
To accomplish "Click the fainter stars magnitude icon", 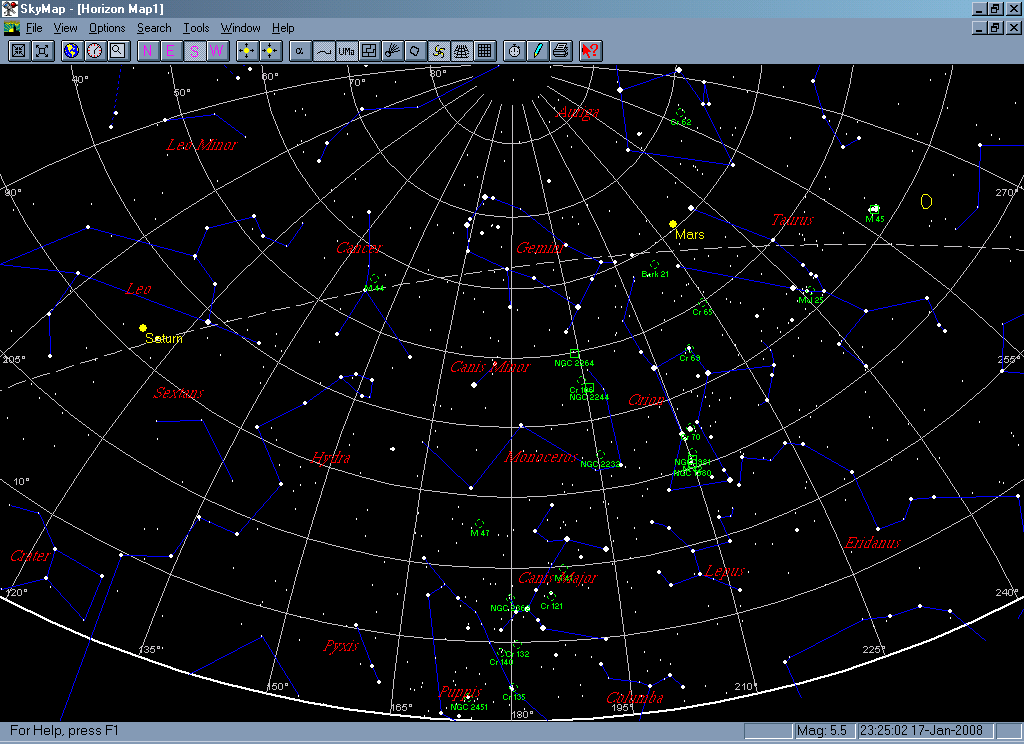I will 270,51.
